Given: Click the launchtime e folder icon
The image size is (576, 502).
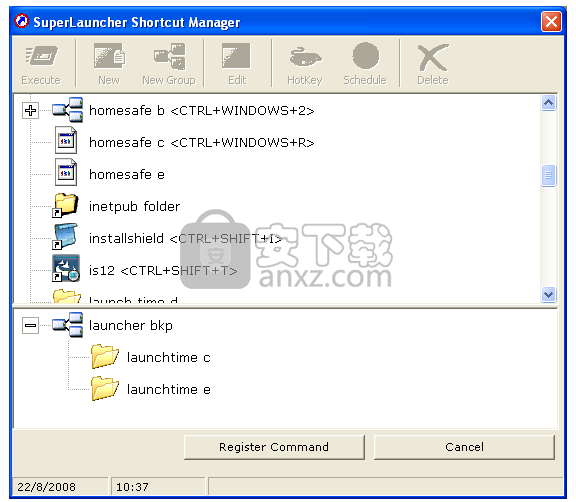Looking at the screenshot, I should (105, 388).
